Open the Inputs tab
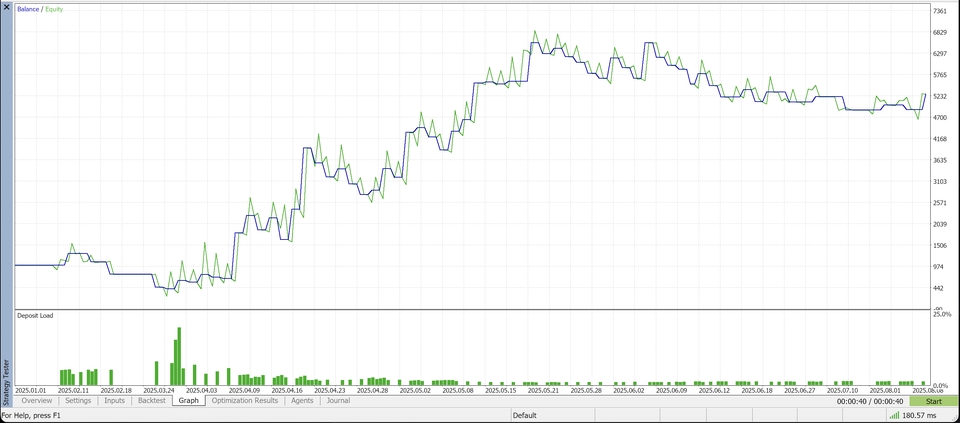The height and width of the screenshot is (423, 960). pos(115,401)
